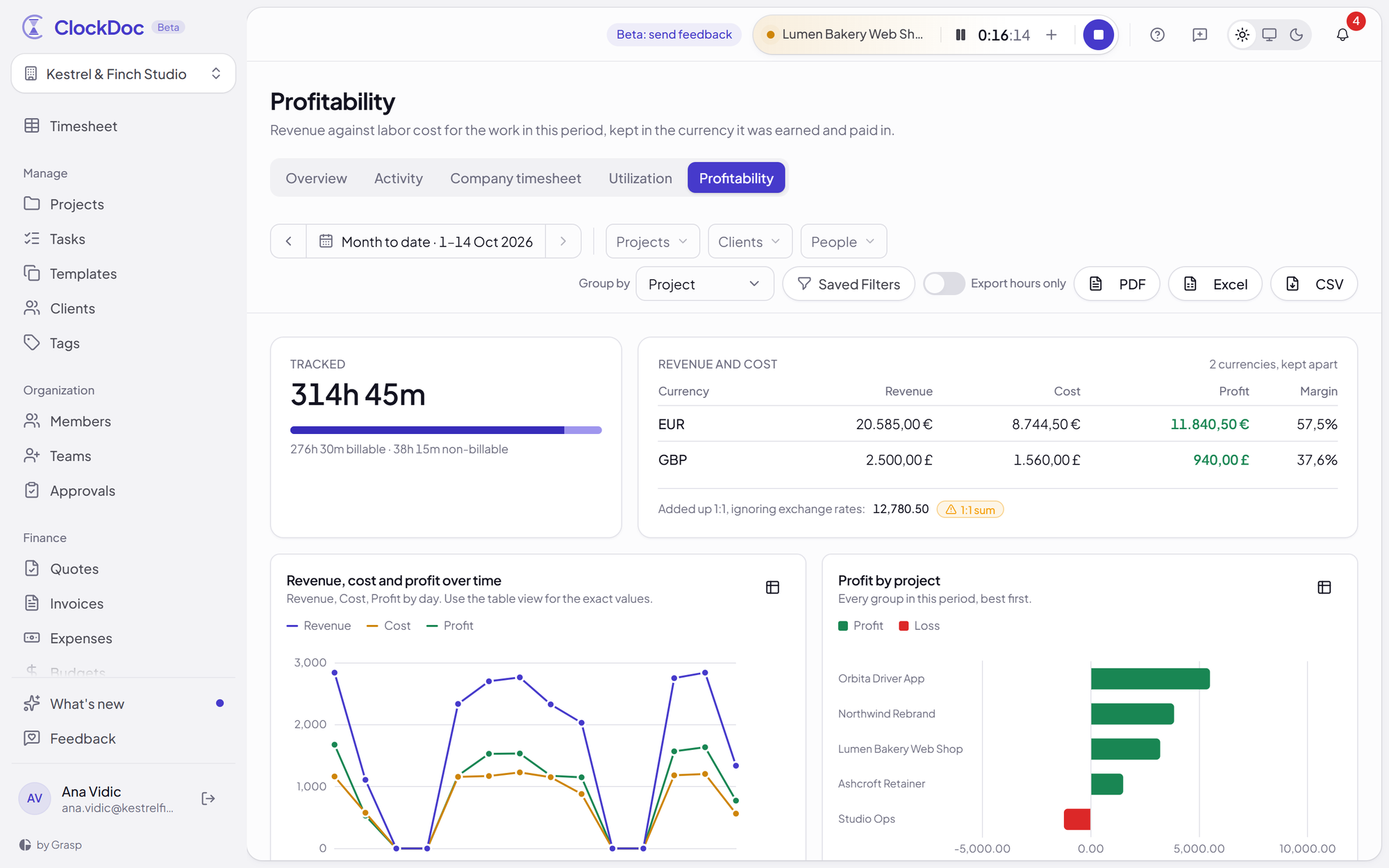Open Expenses in sidebar
This screenshot has height=868, width=1389.
(x=124, y=638)
